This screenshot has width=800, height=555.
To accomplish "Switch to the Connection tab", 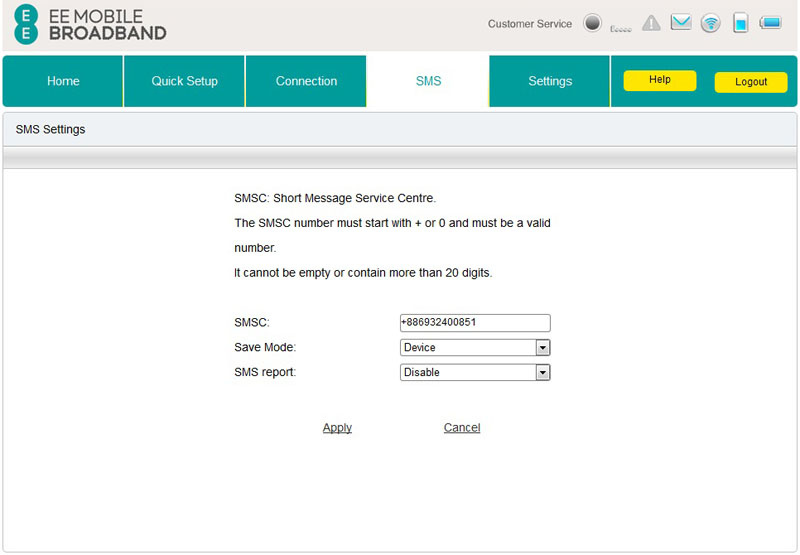I will [x=306, y=81].
